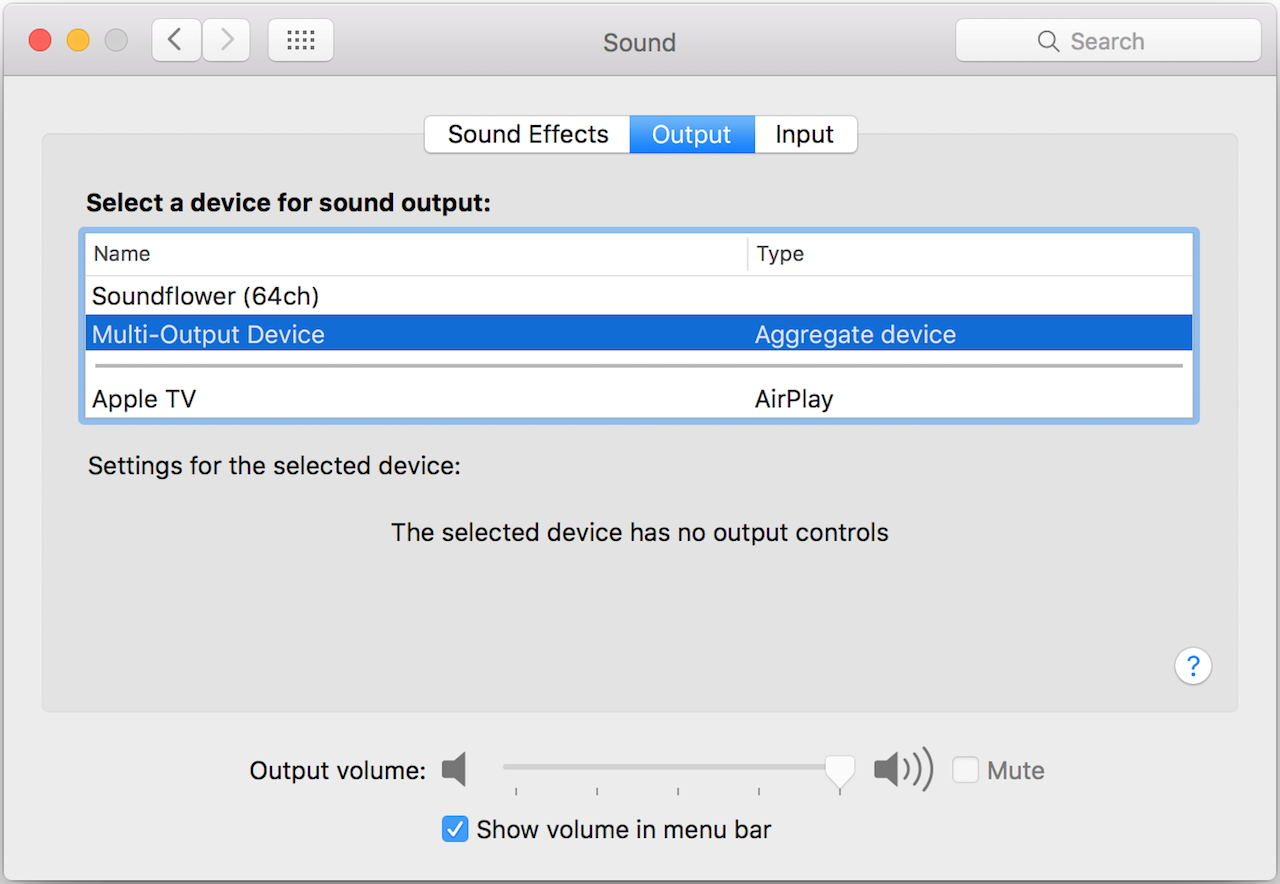Close the Sound preferences window
Image resolution: width=1280 pixels, height=884 pixels.
tap(40, 41)
